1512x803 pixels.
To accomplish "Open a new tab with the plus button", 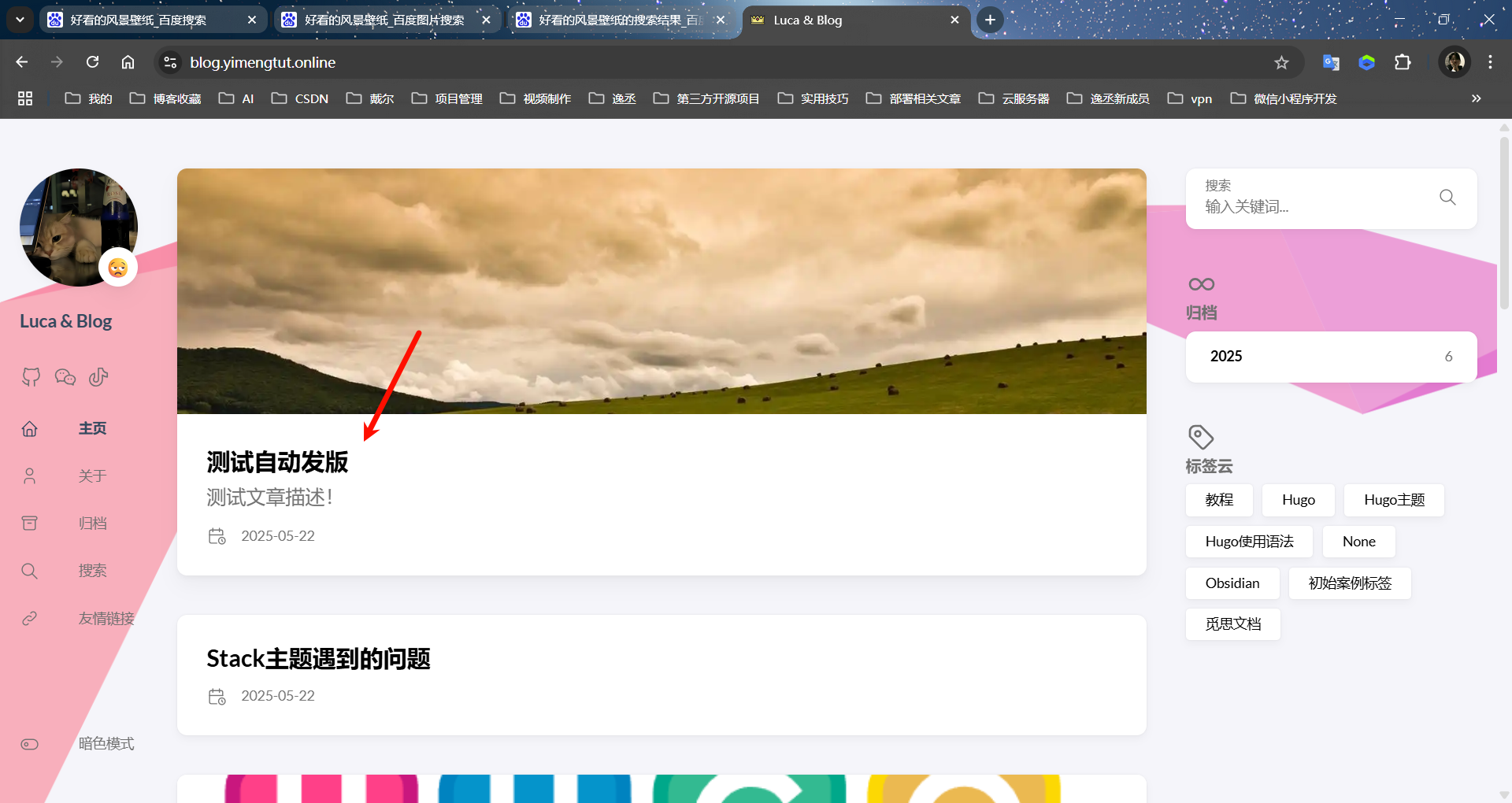I will [x=990, y=20].
